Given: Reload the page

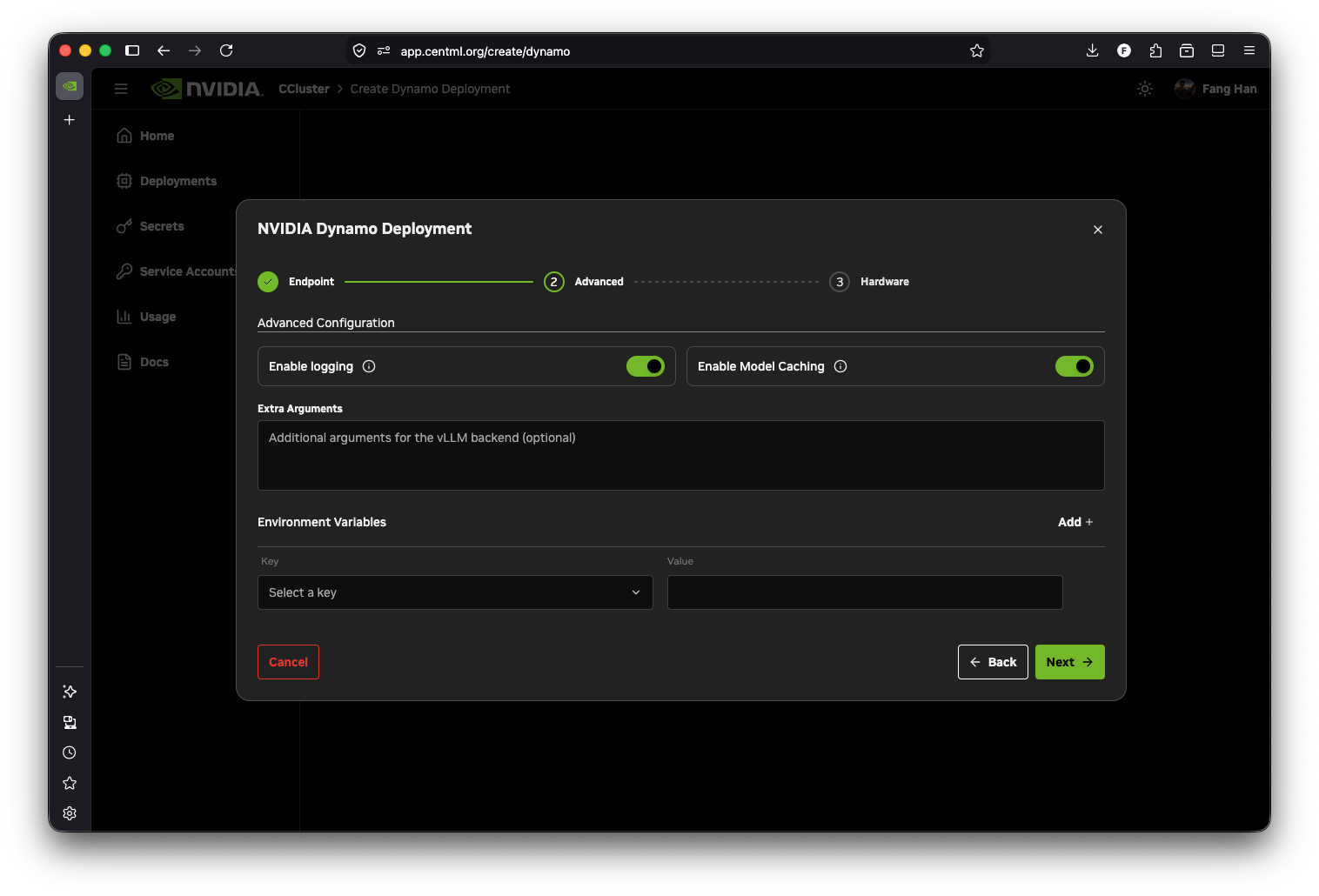Looking at the screenshot, I should [226, 50].
